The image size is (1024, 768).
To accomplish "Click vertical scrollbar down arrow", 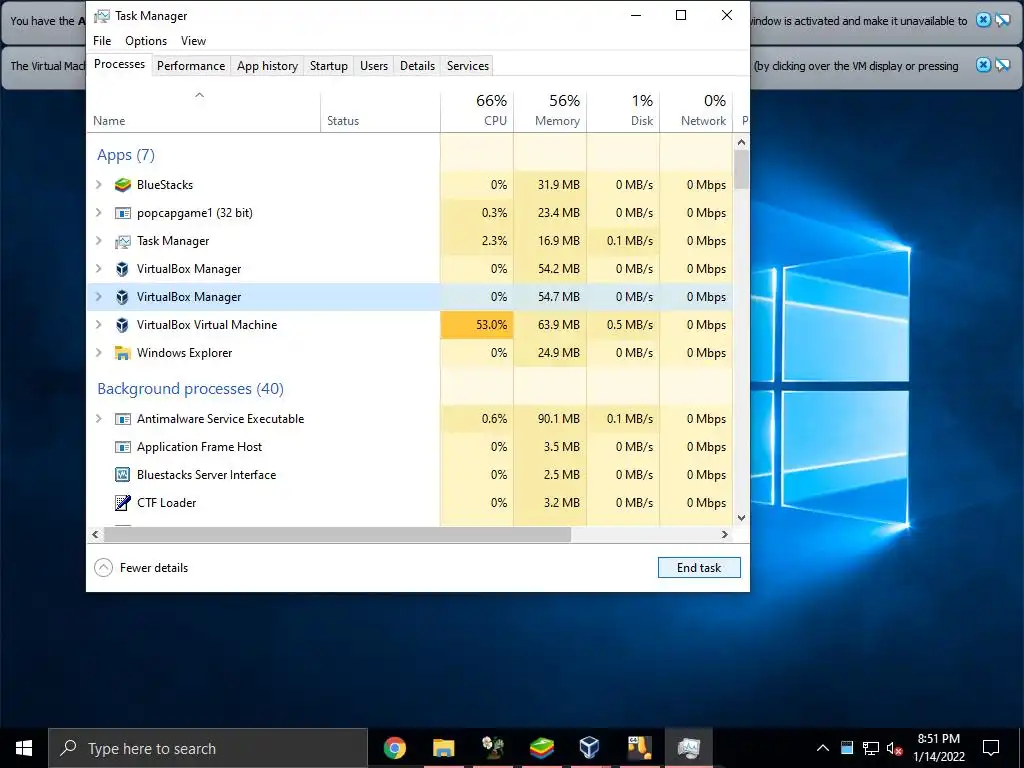I will pyautogui.click(x=741, y=518).
